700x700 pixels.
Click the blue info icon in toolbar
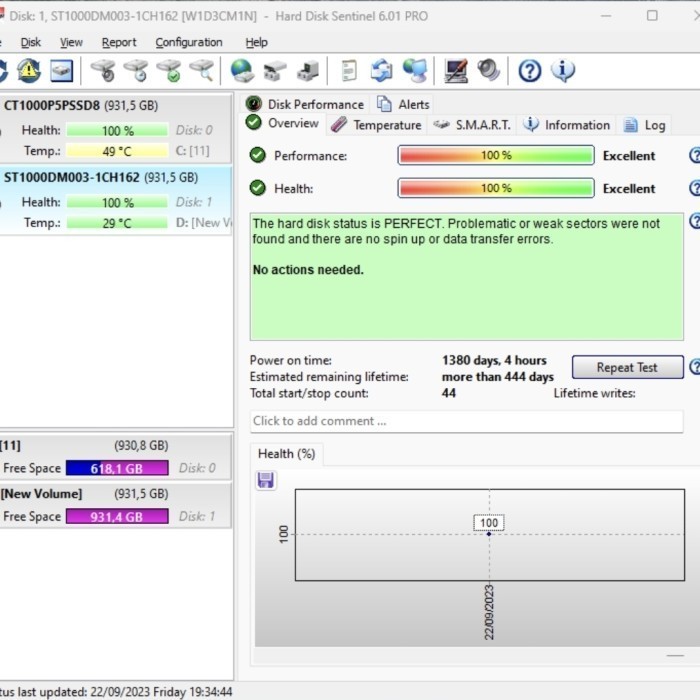coord(563,71)
